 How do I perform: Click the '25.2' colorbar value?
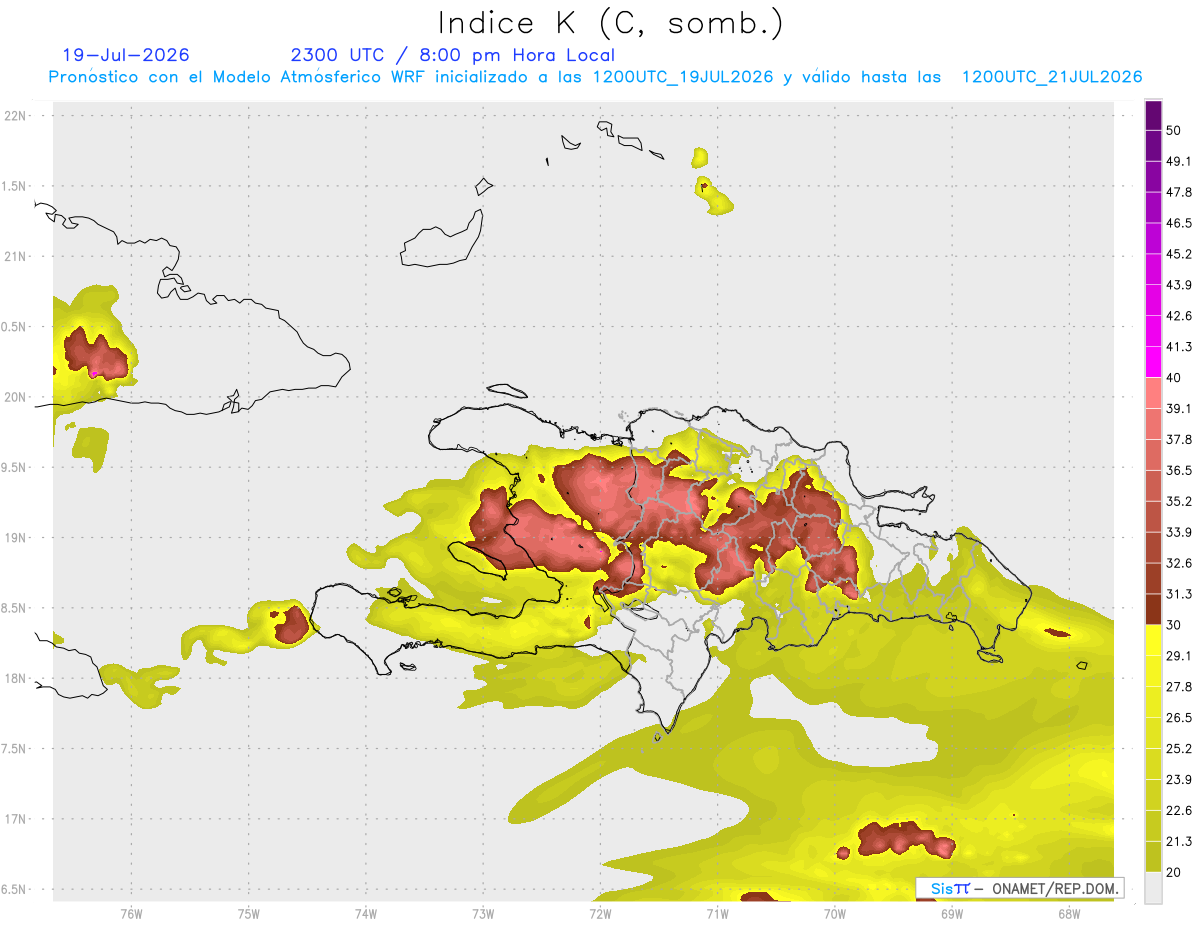pos(1179,749)
